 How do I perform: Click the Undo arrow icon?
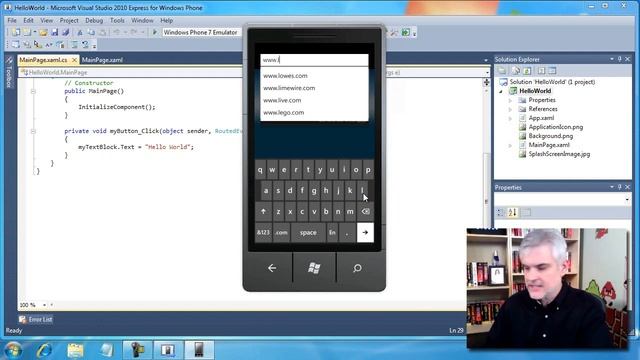click(x=117, y=32)
